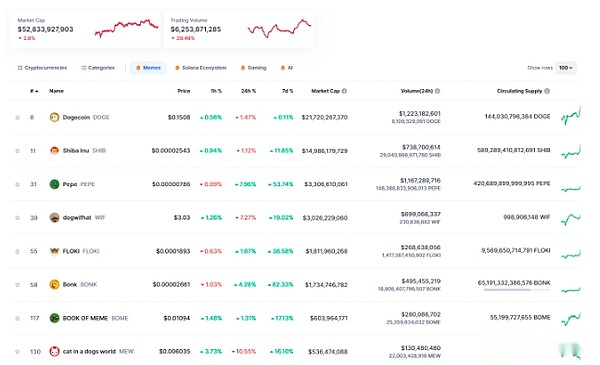Switch to the Solana Ecosystem tab
Image resolution: width=600 pixels, height=365 pixels.
(x=201, y=68)
